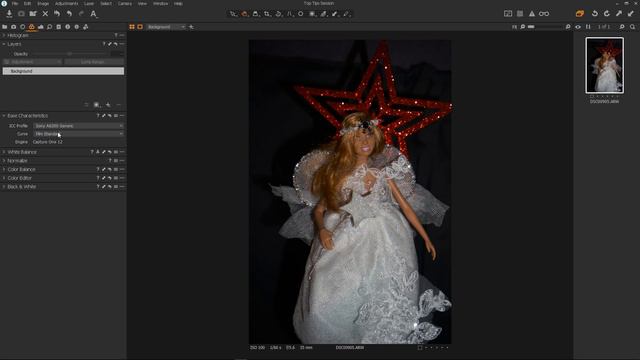This screenshot has width=640, height=360.
Task: Select the Background layer row
Action: click(63, 71)
